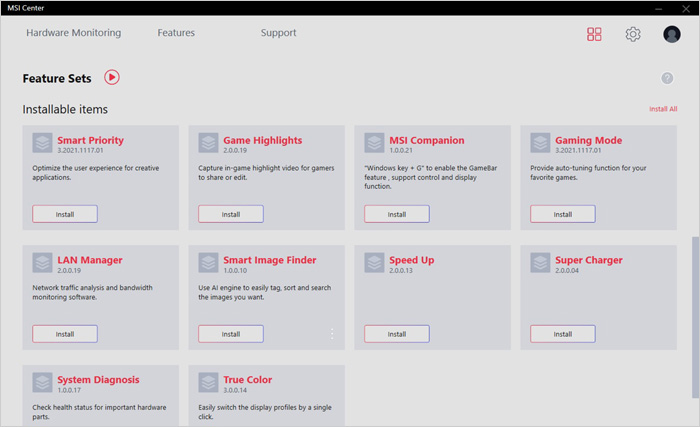Click the Feature Sets heading
Screen dimensions: 700x427
(x=57, y=79)
